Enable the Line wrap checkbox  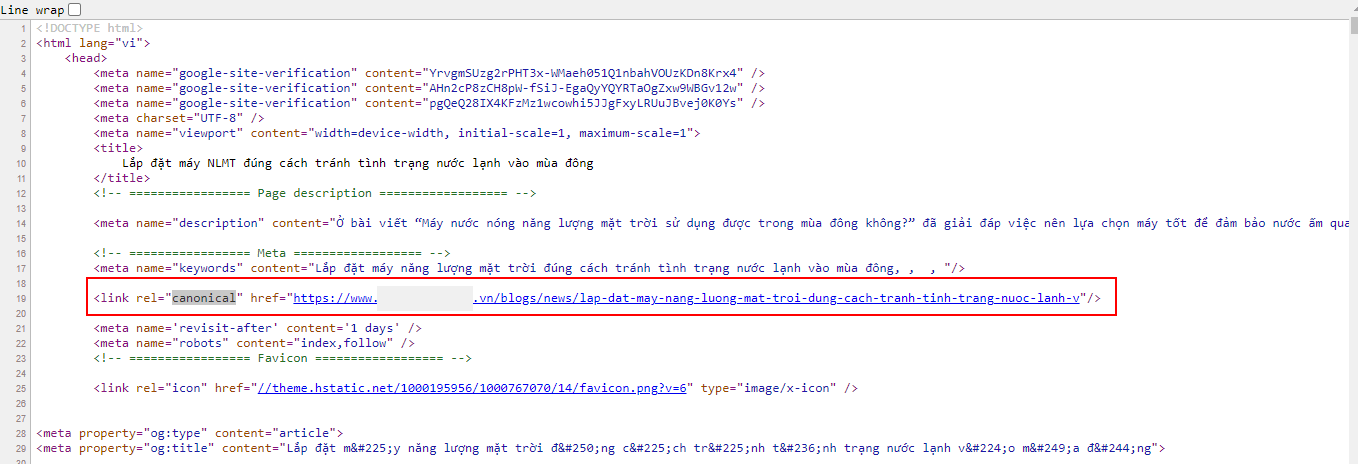(74, 9)
